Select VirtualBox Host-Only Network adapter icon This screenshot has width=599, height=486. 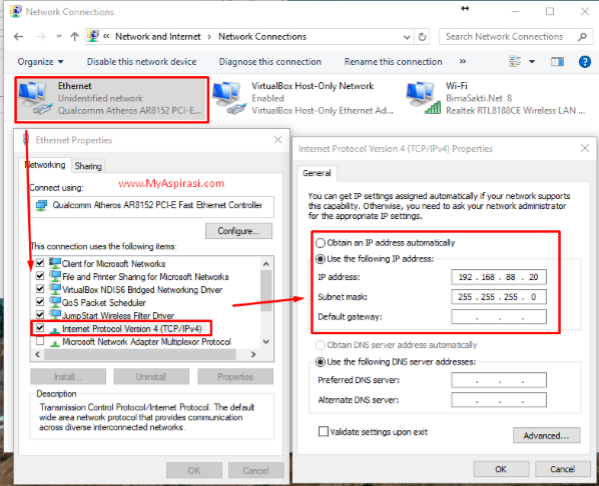230,98
